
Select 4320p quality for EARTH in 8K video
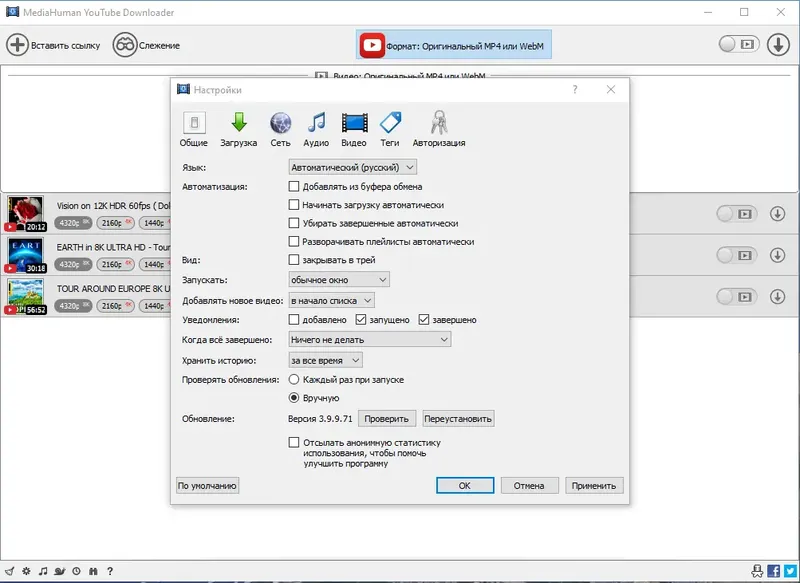(73, 264)
